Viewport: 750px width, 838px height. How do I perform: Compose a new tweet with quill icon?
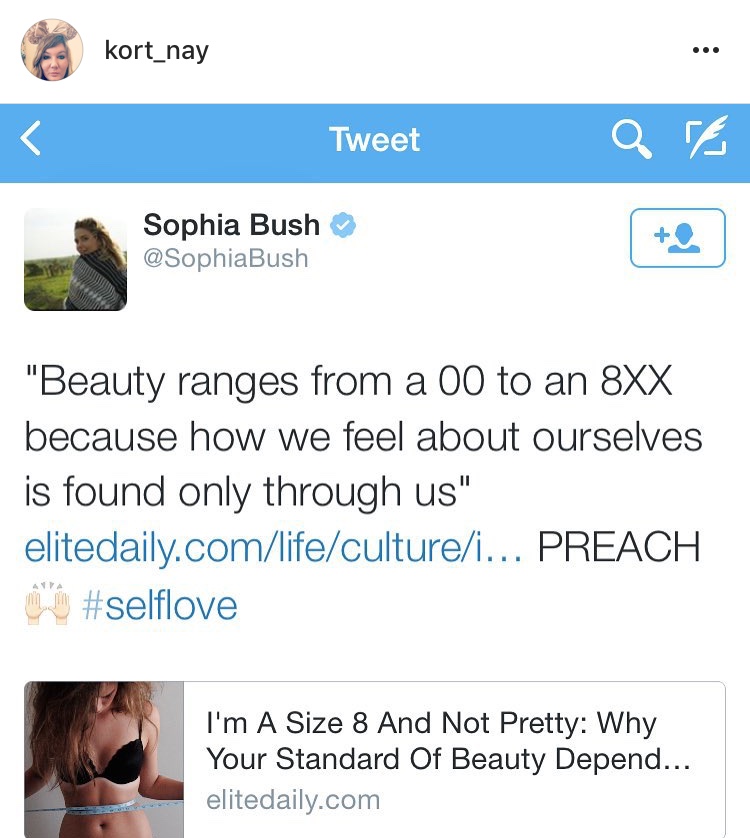tap(704, 141)
